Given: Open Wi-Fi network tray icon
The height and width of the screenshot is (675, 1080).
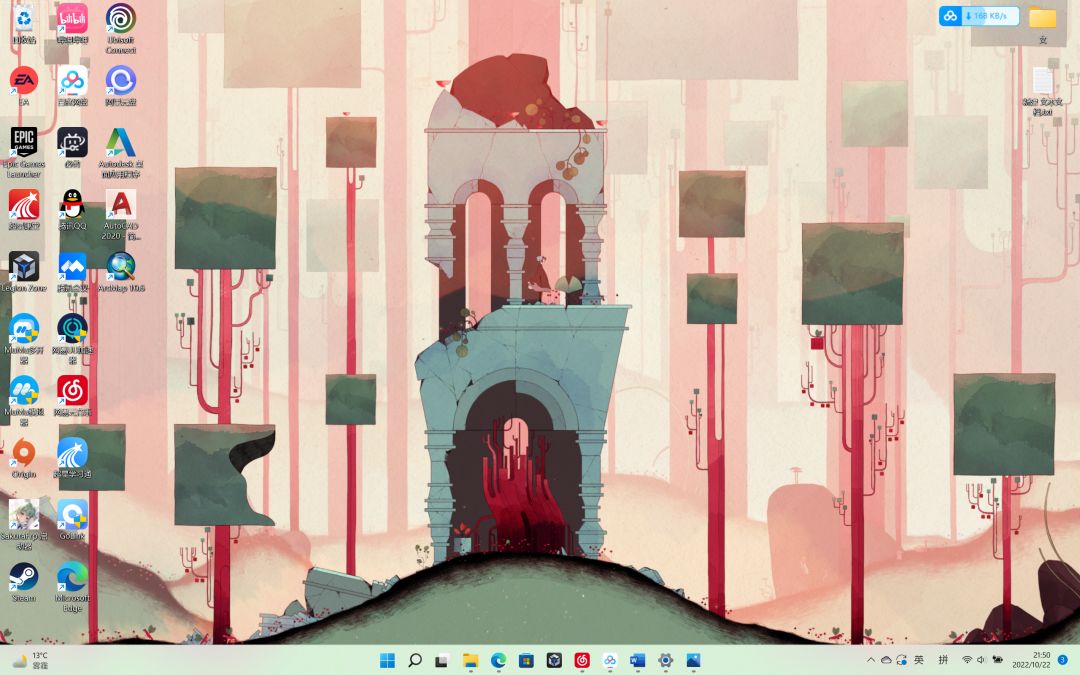Looking at the screenshot, I should click(x=967, y=660).
